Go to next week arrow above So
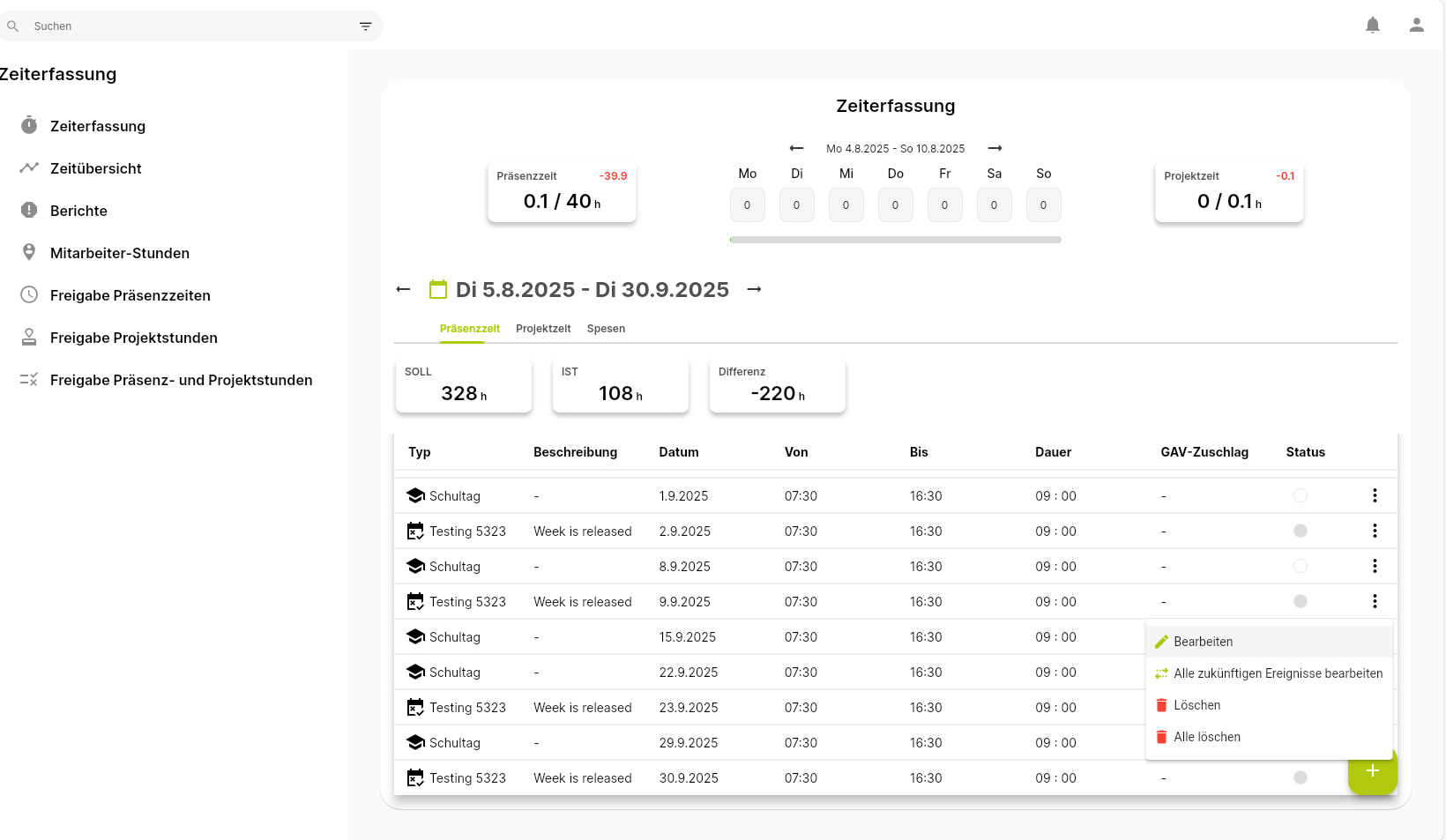 995,148
